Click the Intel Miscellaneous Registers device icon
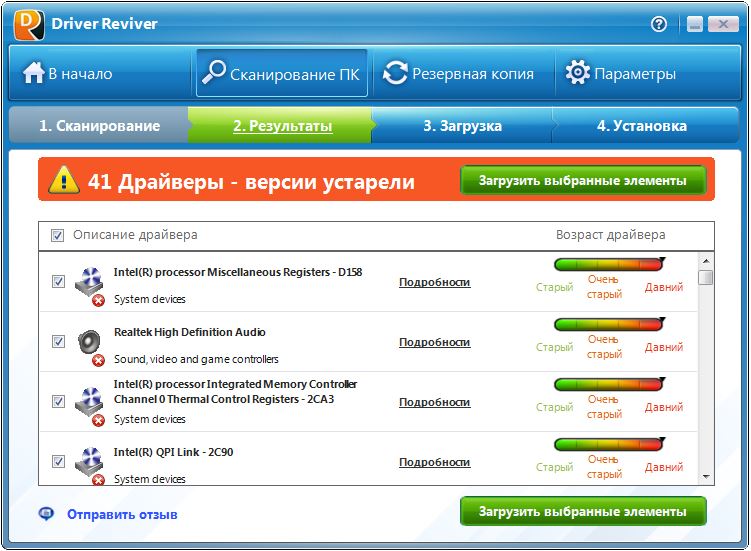 (x=90, y=282)
